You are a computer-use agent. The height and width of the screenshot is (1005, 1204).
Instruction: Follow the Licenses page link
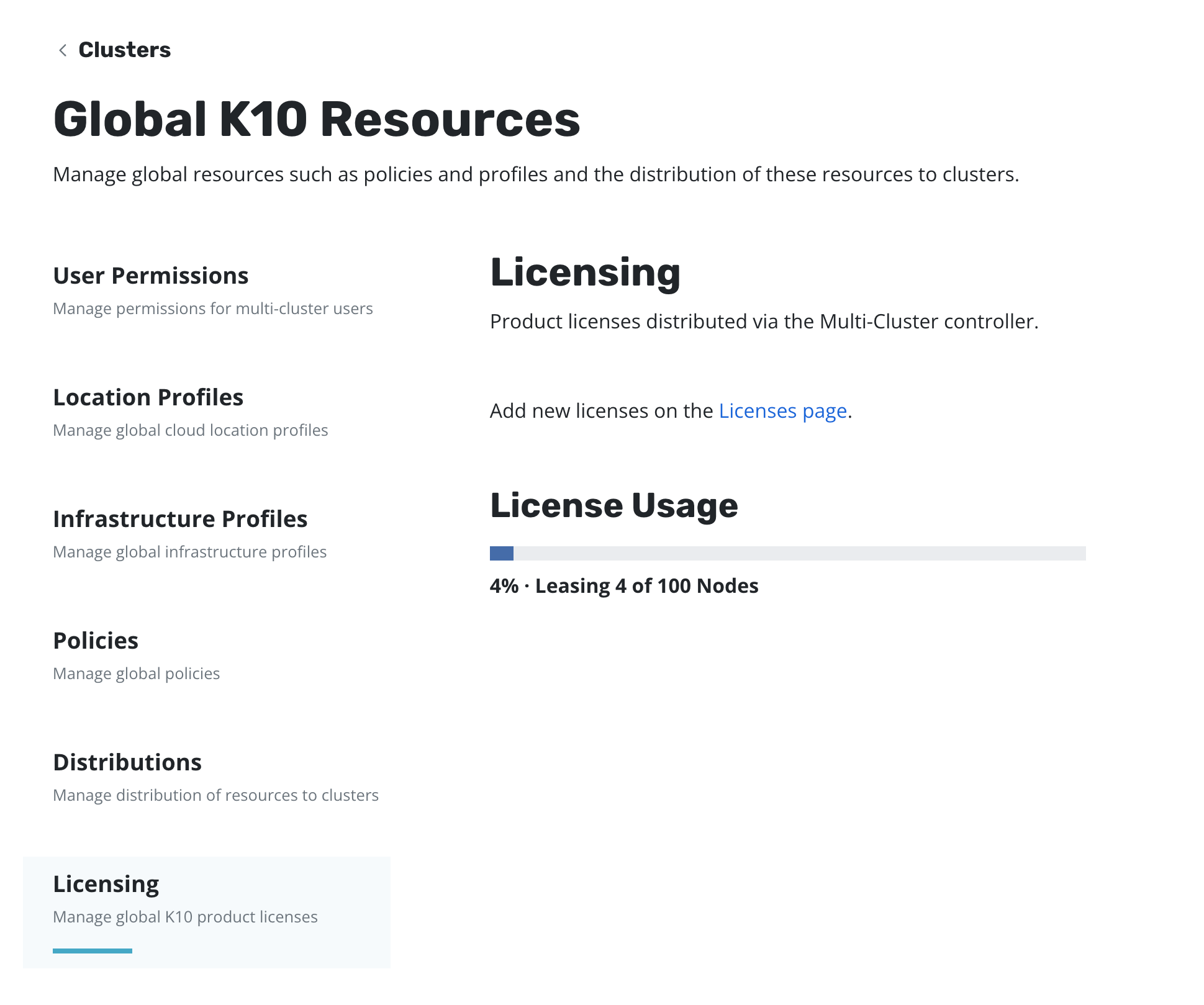pyautogui.click(x=782, y=411)
